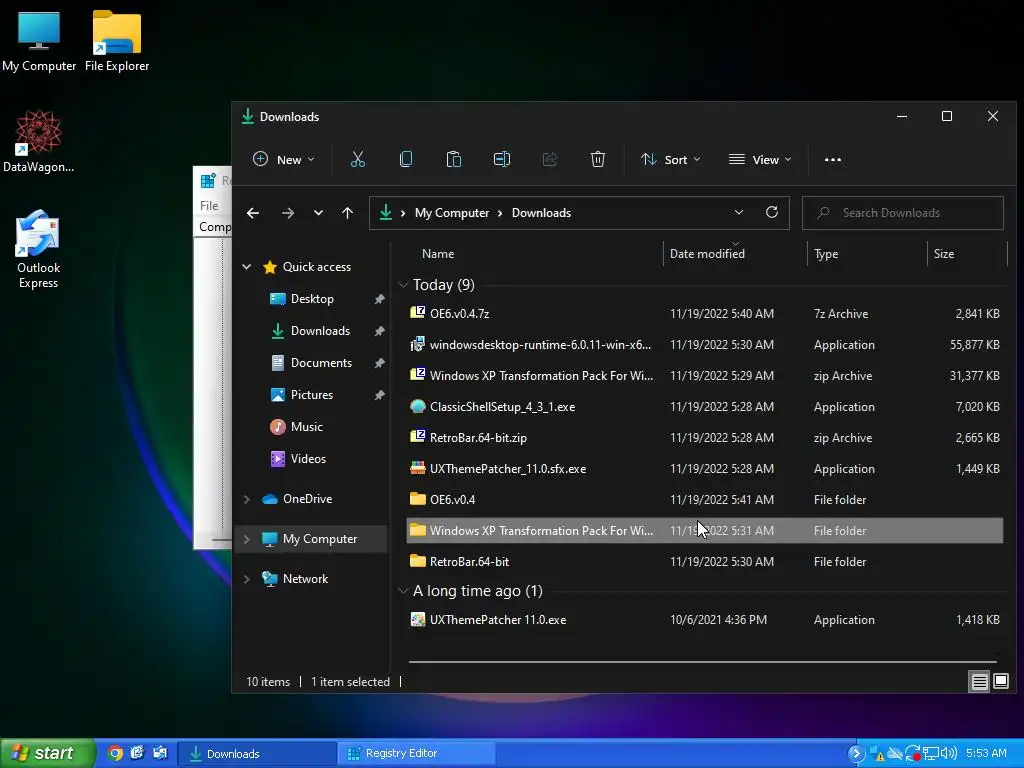The height and width of the screenshot is (768, 1024).
Task: Click the Copy icon in toolbar
Action: pyautogui.click(x=406, y=159)
